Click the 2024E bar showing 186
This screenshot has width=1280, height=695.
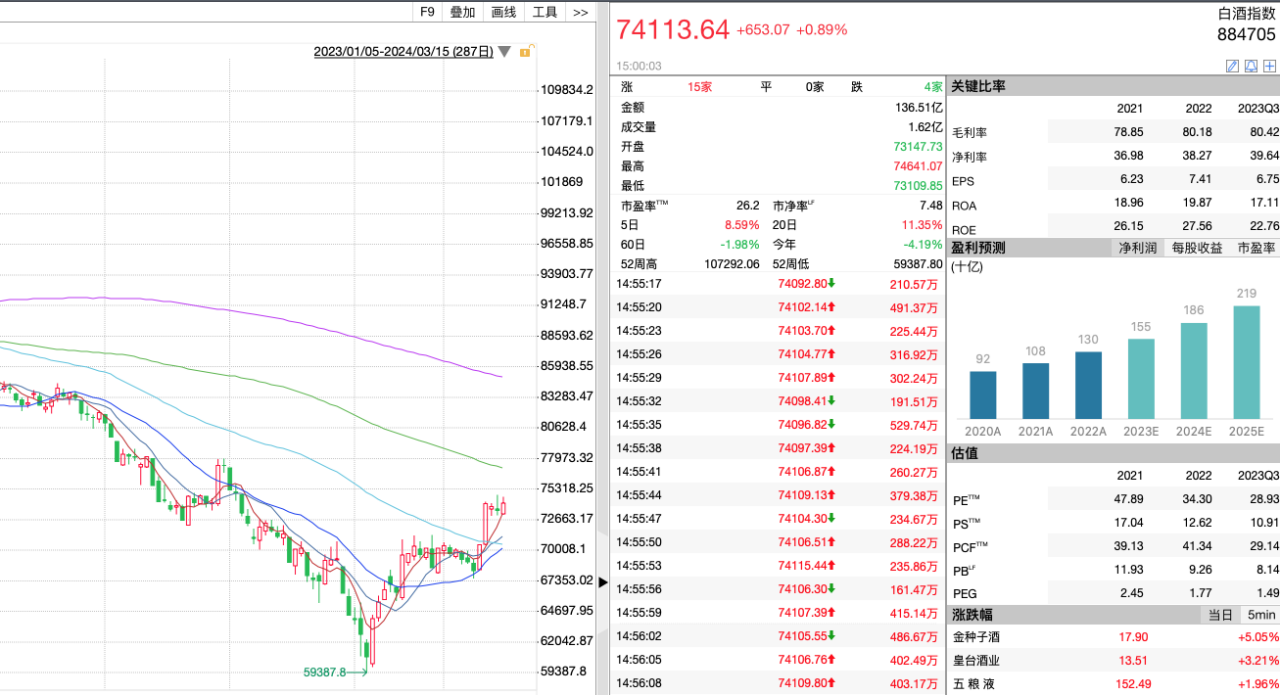click(x=1193, y=371)
